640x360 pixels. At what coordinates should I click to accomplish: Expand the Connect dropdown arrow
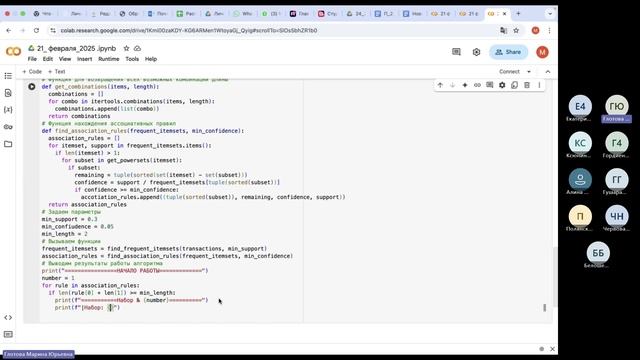529,71
